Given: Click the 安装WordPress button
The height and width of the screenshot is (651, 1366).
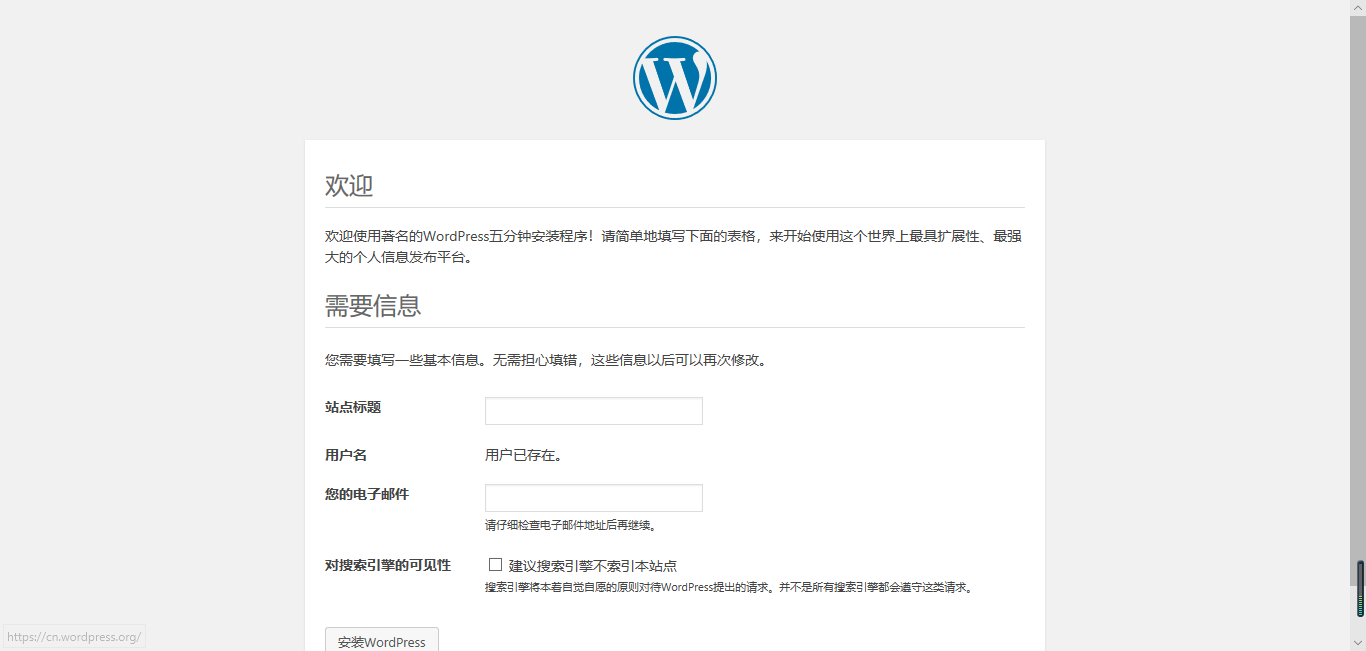Looking at the screenshot, I should 382,640.
